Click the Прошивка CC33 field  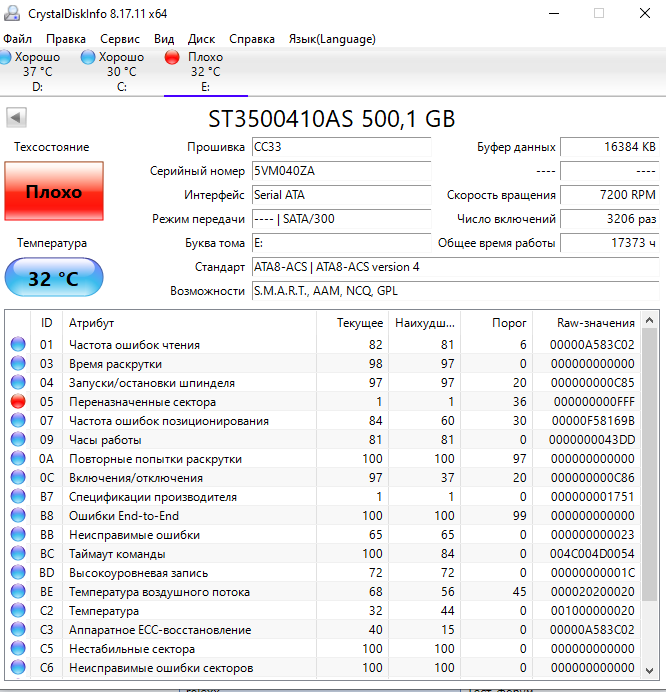point(340,147)
